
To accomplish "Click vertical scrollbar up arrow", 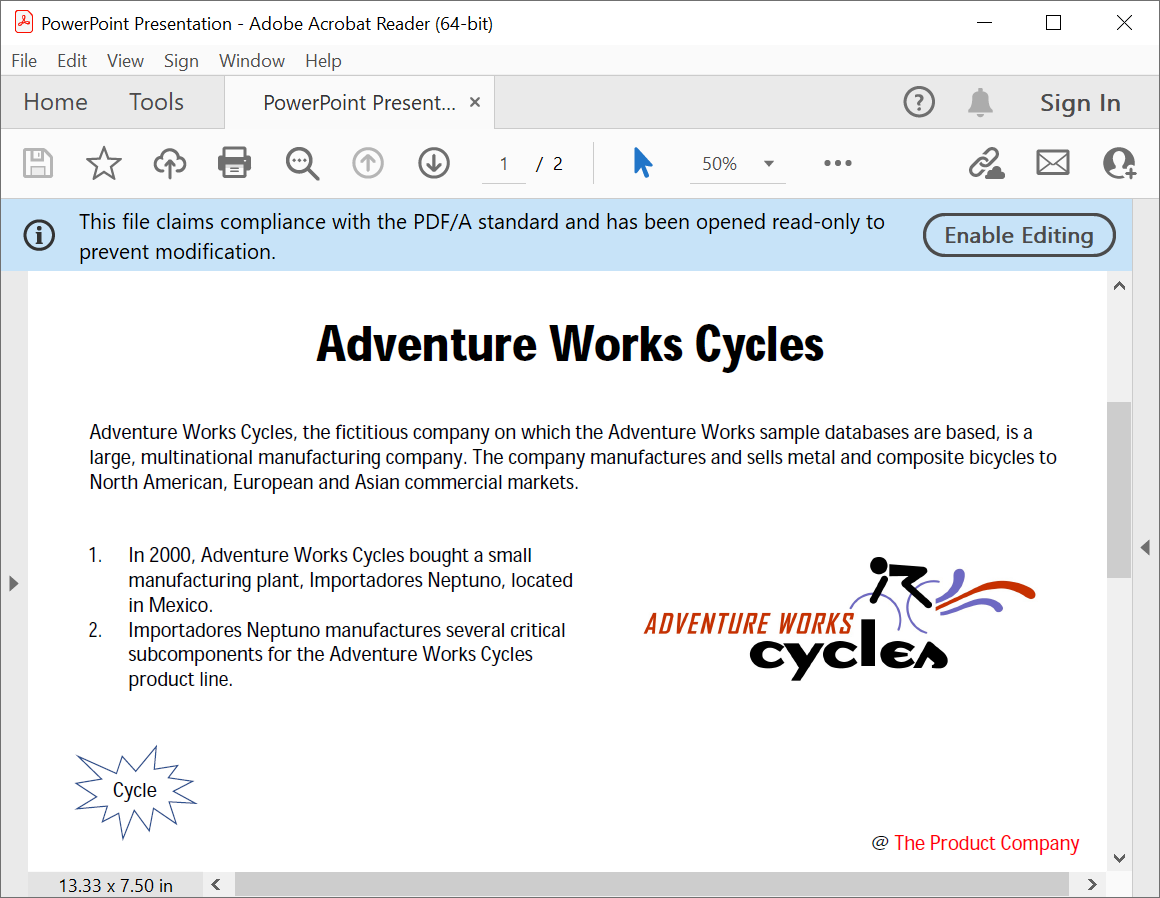I will point(1119,286).
